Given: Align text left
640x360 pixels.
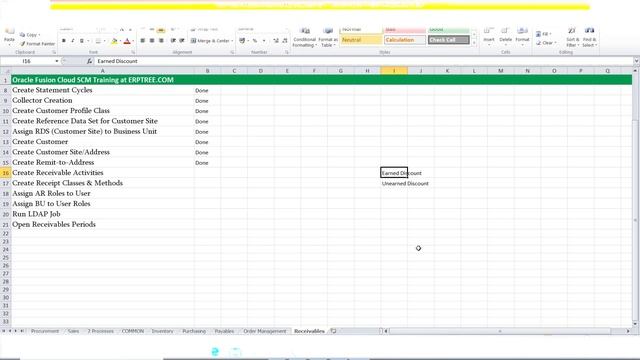Looking at the screenshot, I should coord(142,41).
